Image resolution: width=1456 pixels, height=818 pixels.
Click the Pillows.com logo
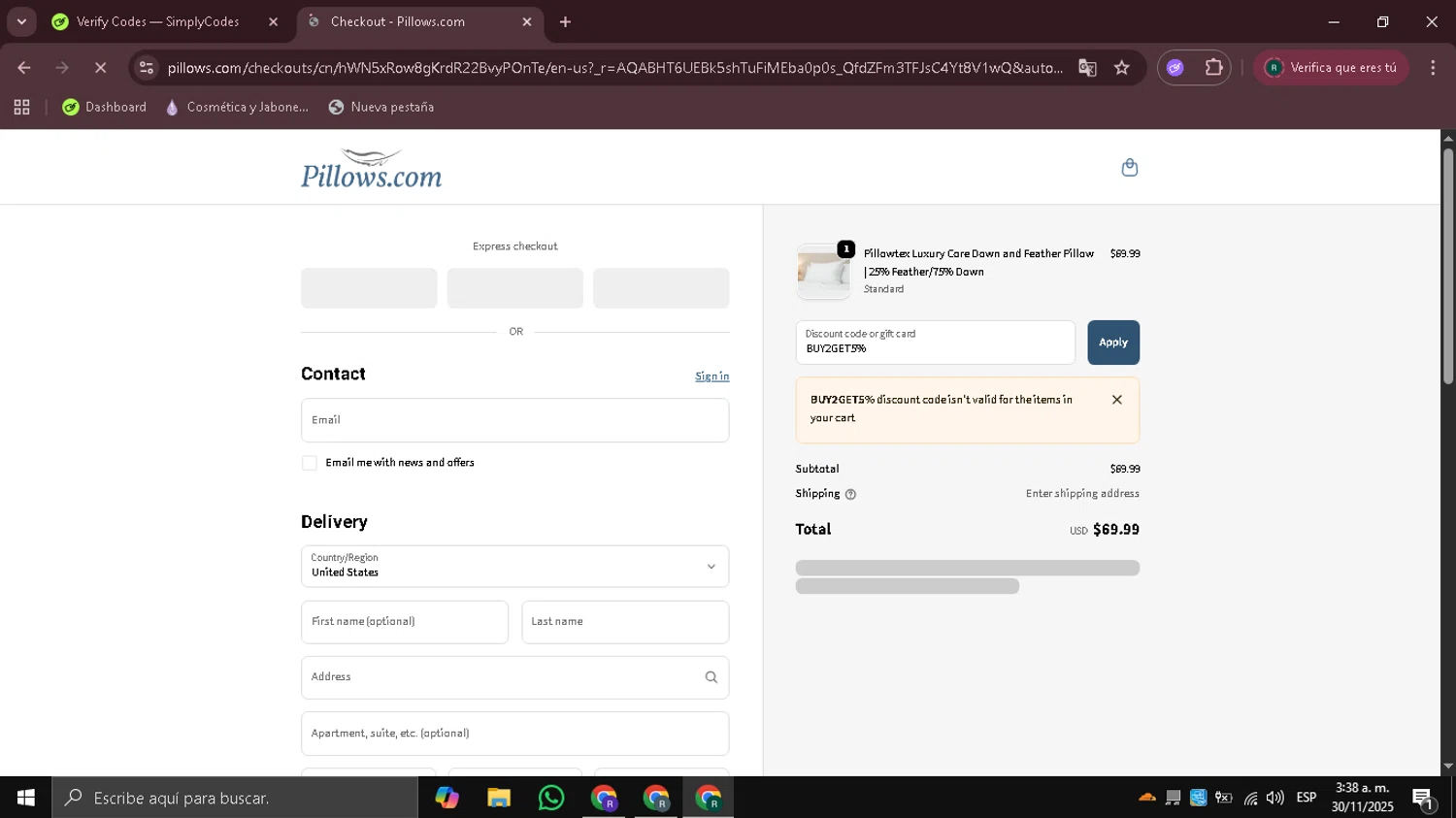pos(372,169)
